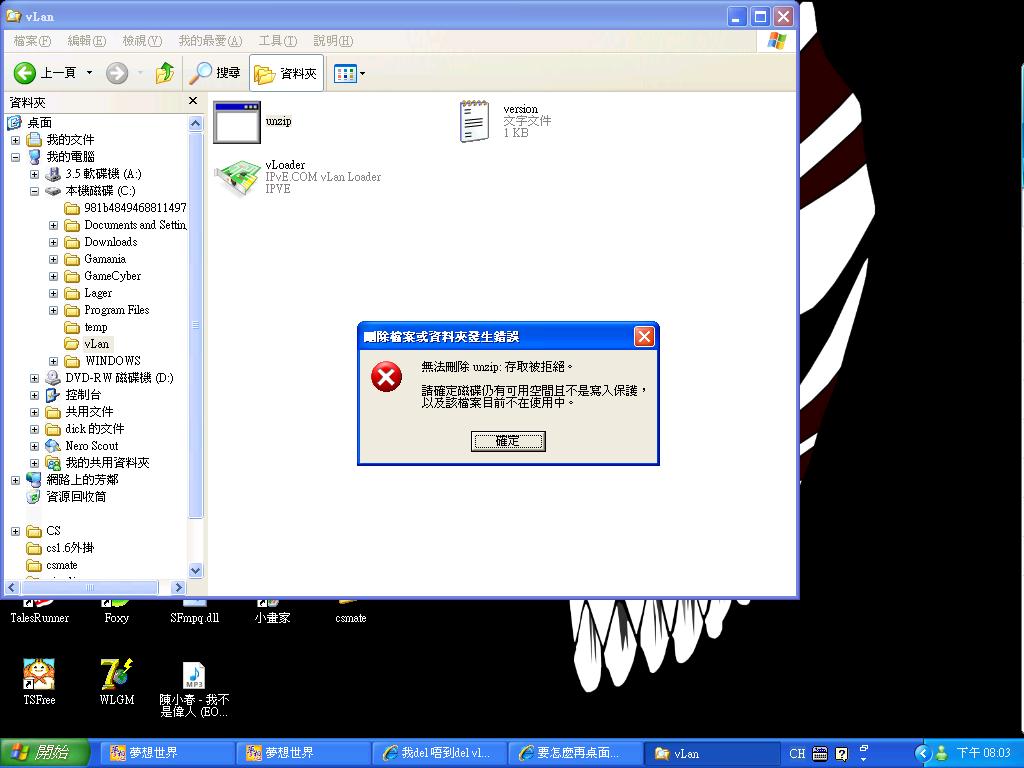Select 資源回收筒 in folder tree
The height and width of the screenshot is (768, 1024).
(x=66, y=497)
